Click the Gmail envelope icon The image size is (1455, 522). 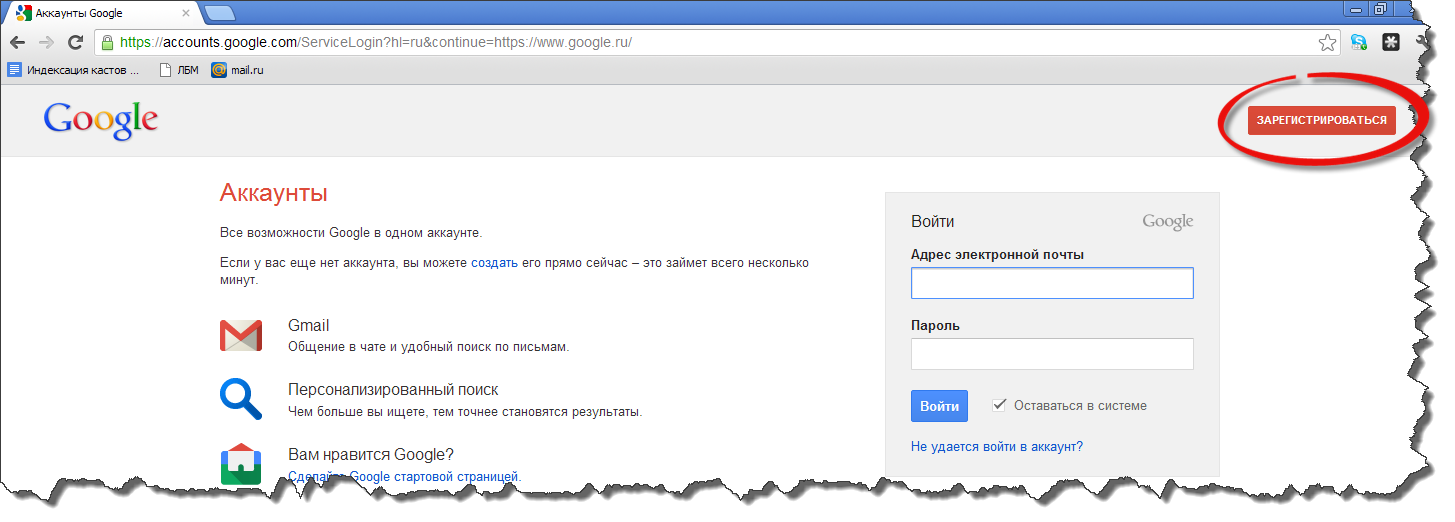[x=241, y=335]
